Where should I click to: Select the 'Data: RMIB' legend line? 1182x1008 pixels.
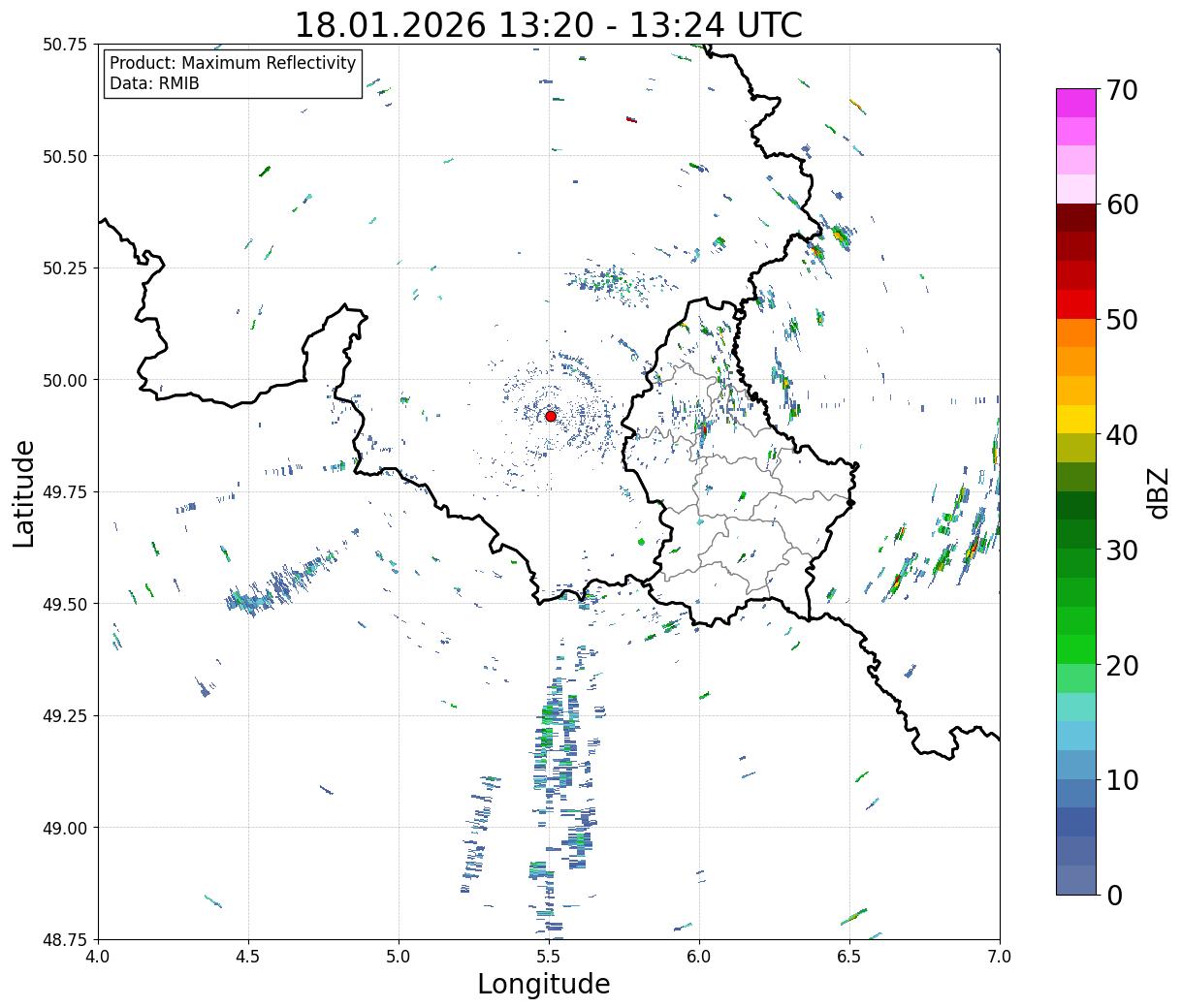click(154, 84)
